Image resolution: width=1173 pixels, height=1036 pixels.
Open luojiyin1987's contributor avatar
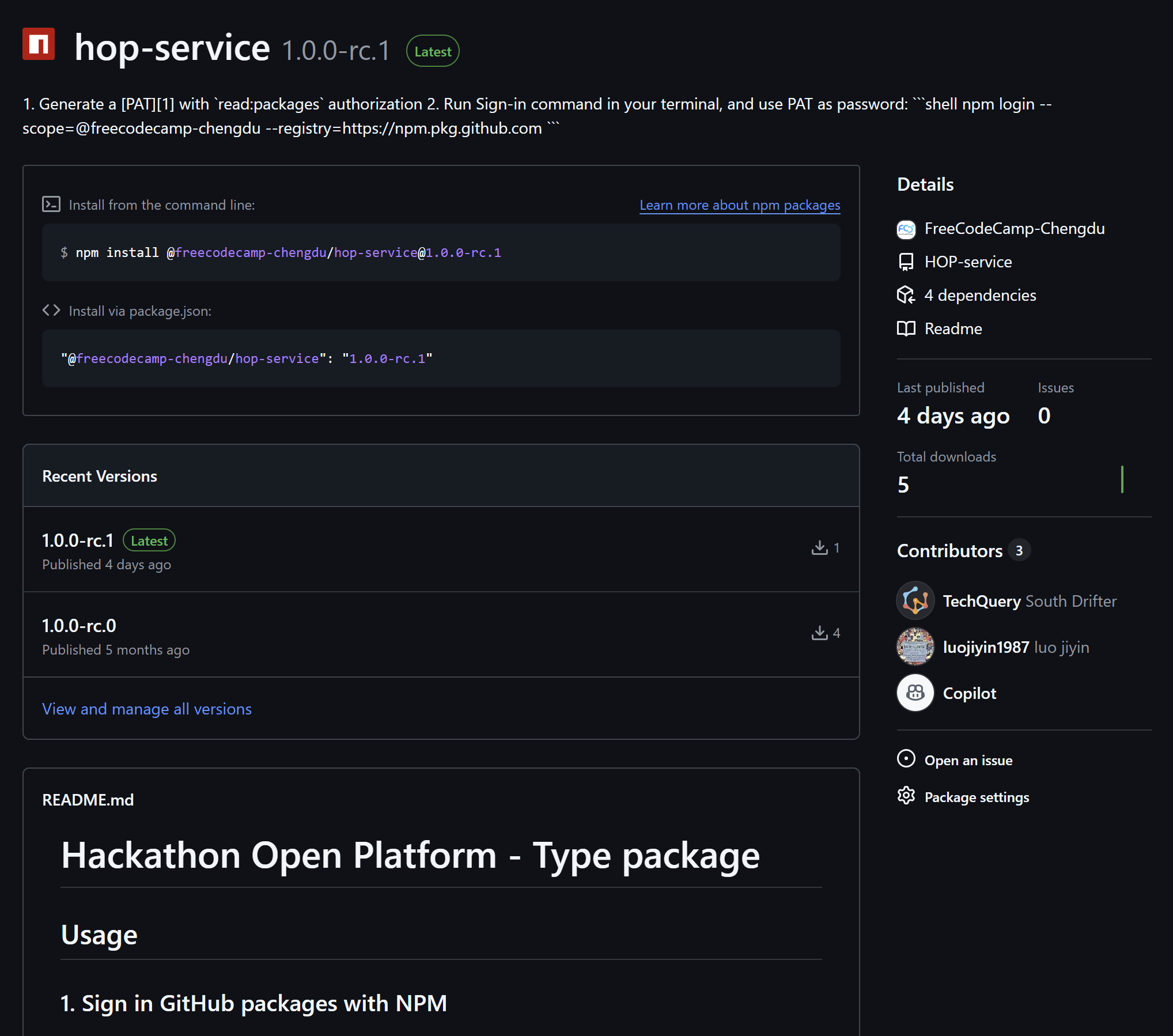915,646
